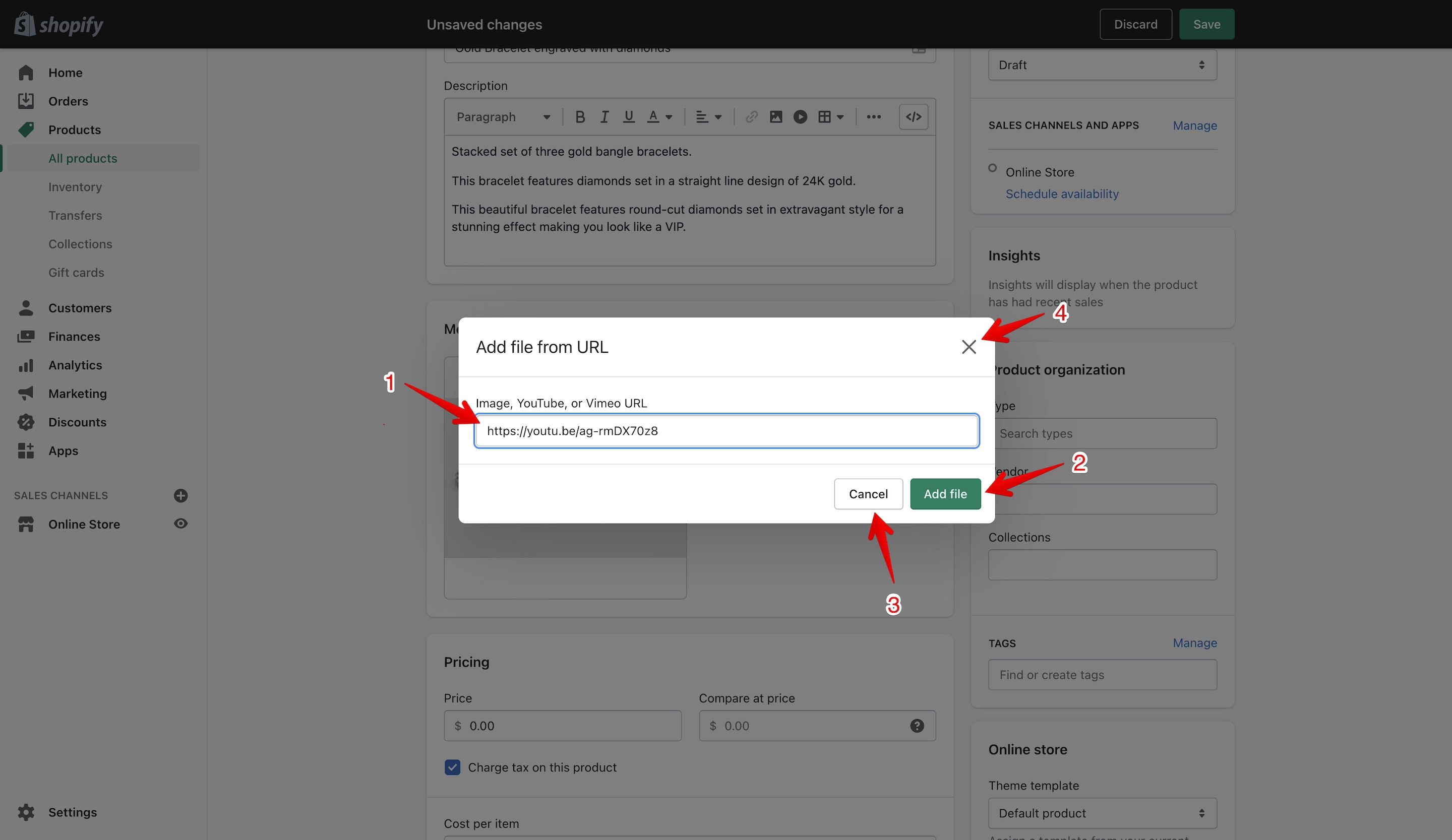Click the Collections input field
The image size is (1452, 840).
point(1102,565)
